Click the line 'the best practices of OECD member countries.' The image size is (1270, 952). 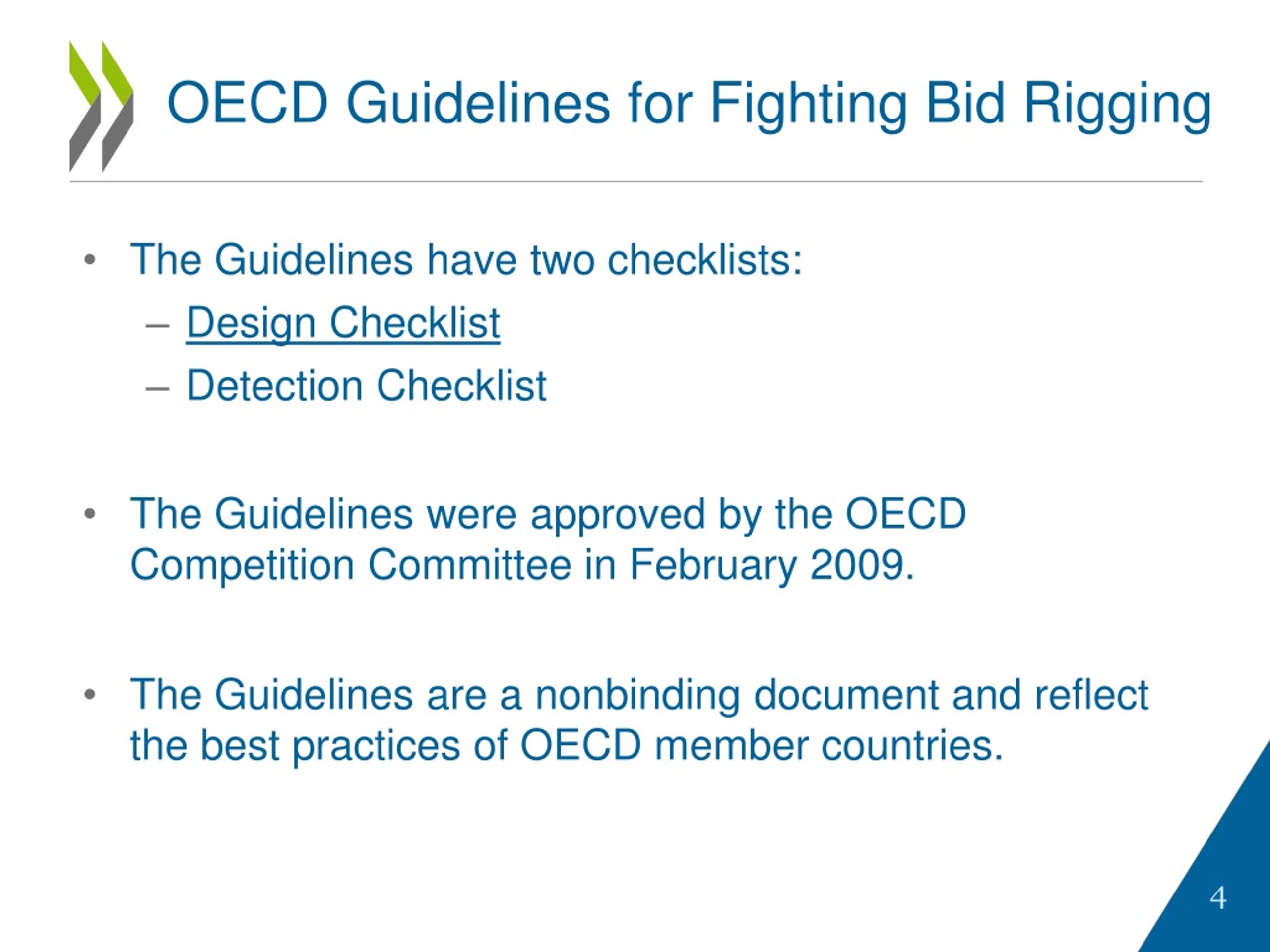pyautogui.click(x=567, y=746)
